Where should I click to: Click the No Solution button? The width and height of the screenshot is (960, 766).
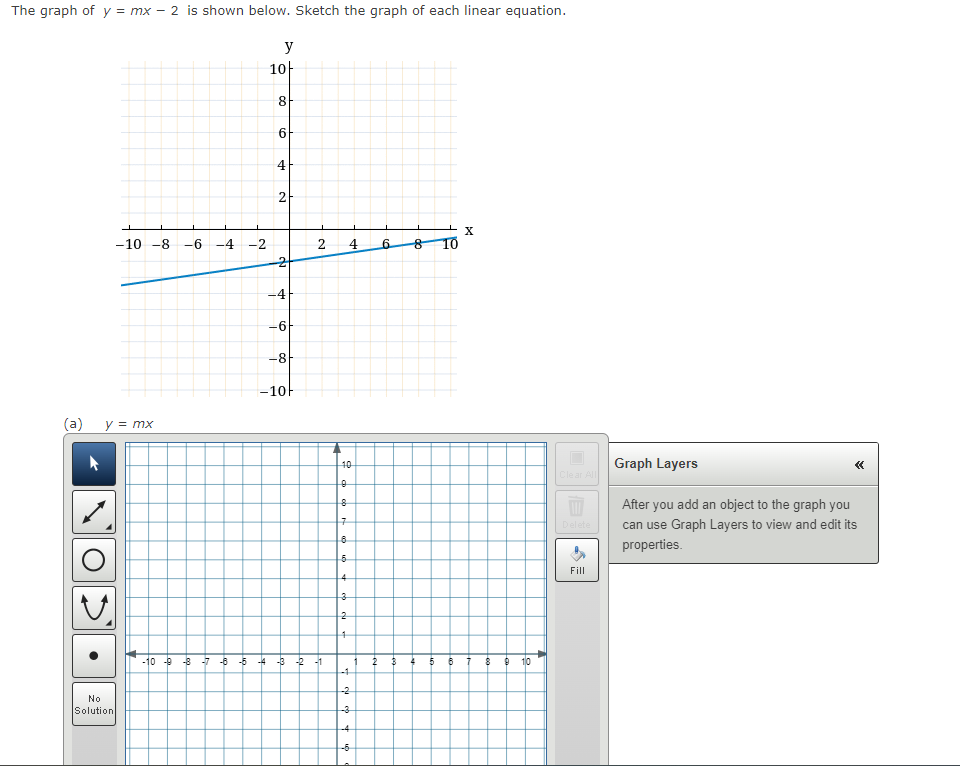pos(93,704)
